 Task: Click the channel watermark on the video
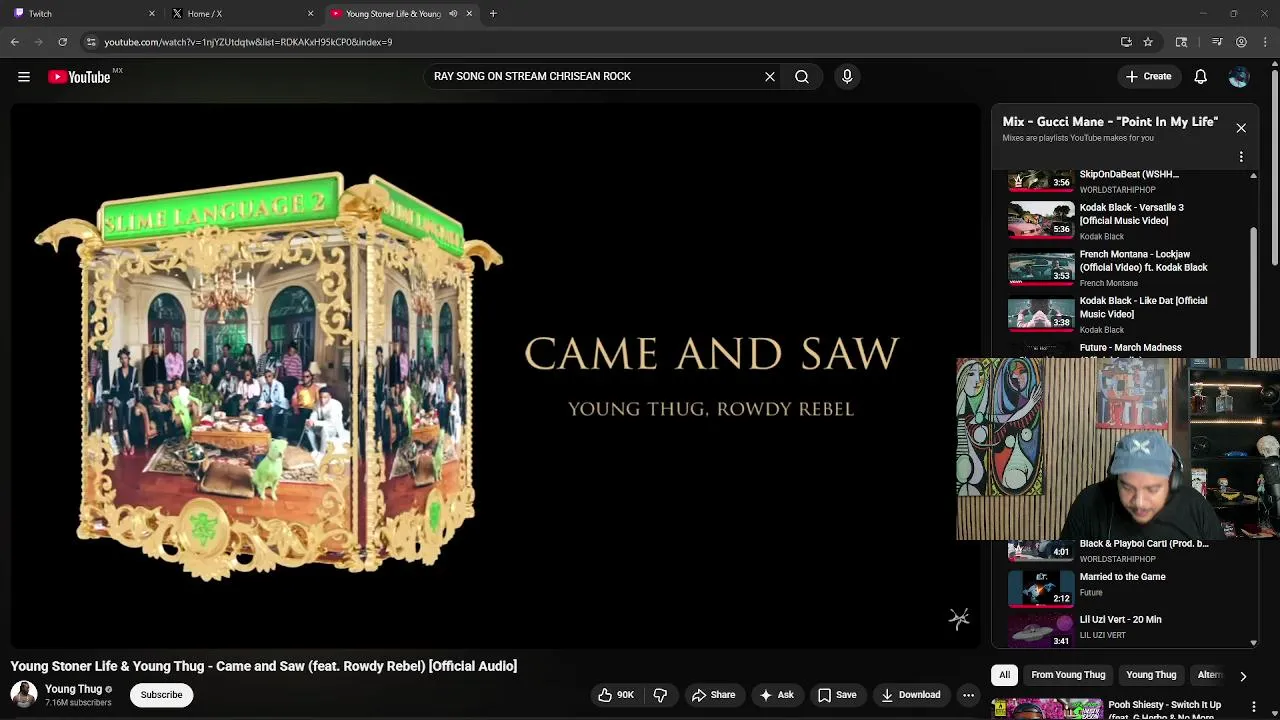tap(959, 619)
